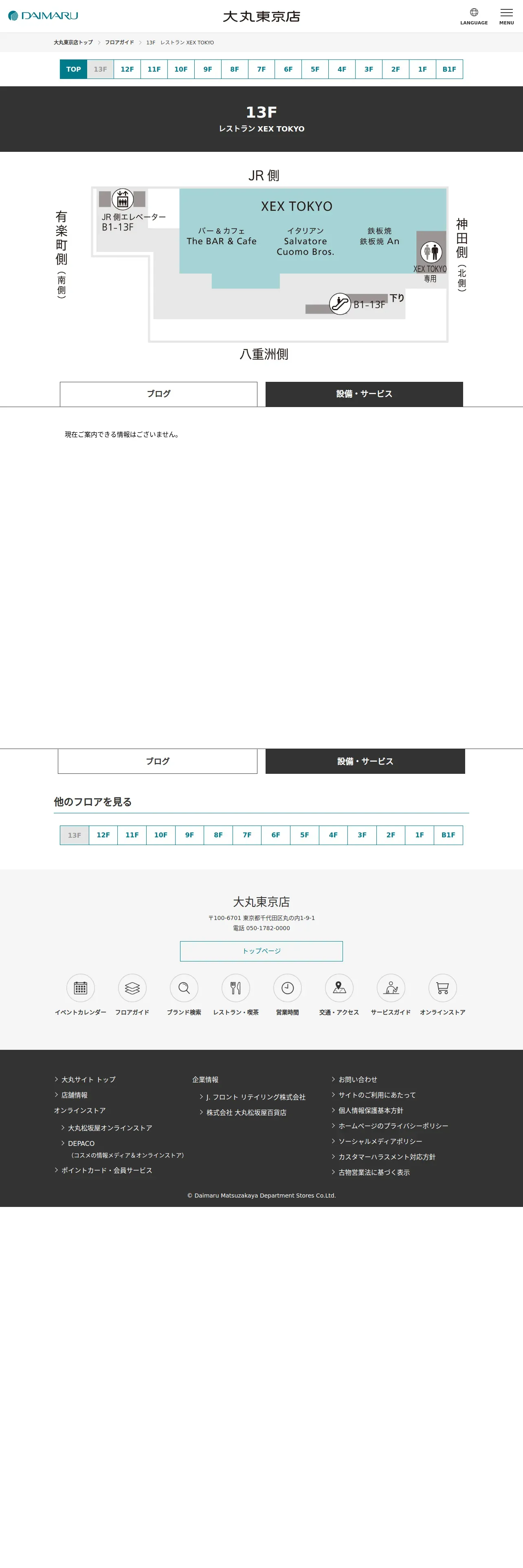The height and width of the screenshot is (1568, 523).
Task: Open the restaurant and cafe cutlery icon
Action: coord(235,988)
